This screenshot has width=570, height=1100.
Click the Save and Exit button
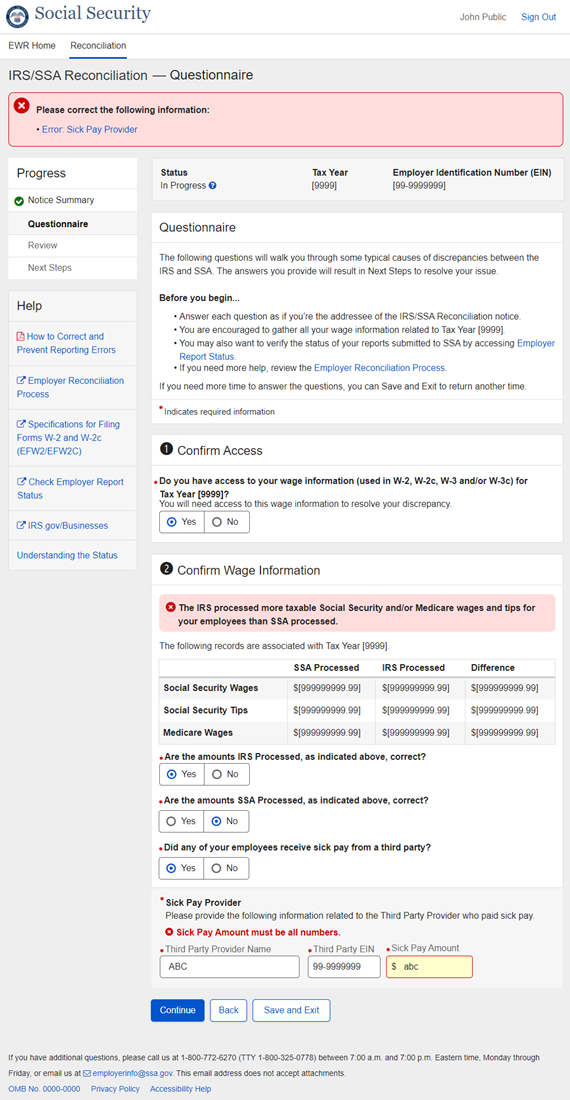point(291,1010)
